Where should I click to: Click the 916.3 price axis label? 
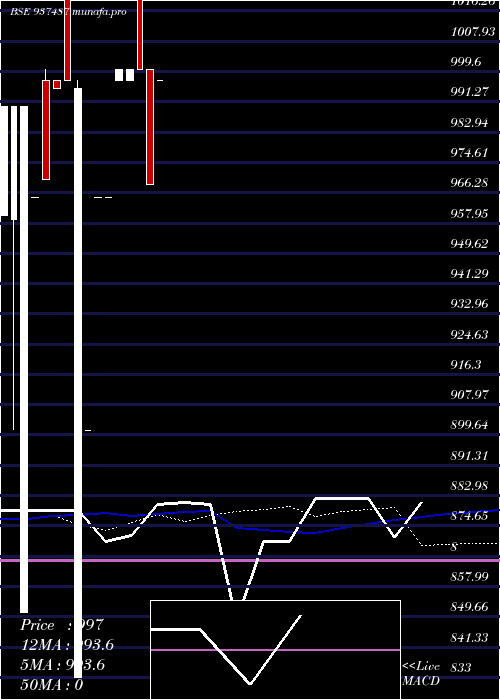click(x=466, y=365)
